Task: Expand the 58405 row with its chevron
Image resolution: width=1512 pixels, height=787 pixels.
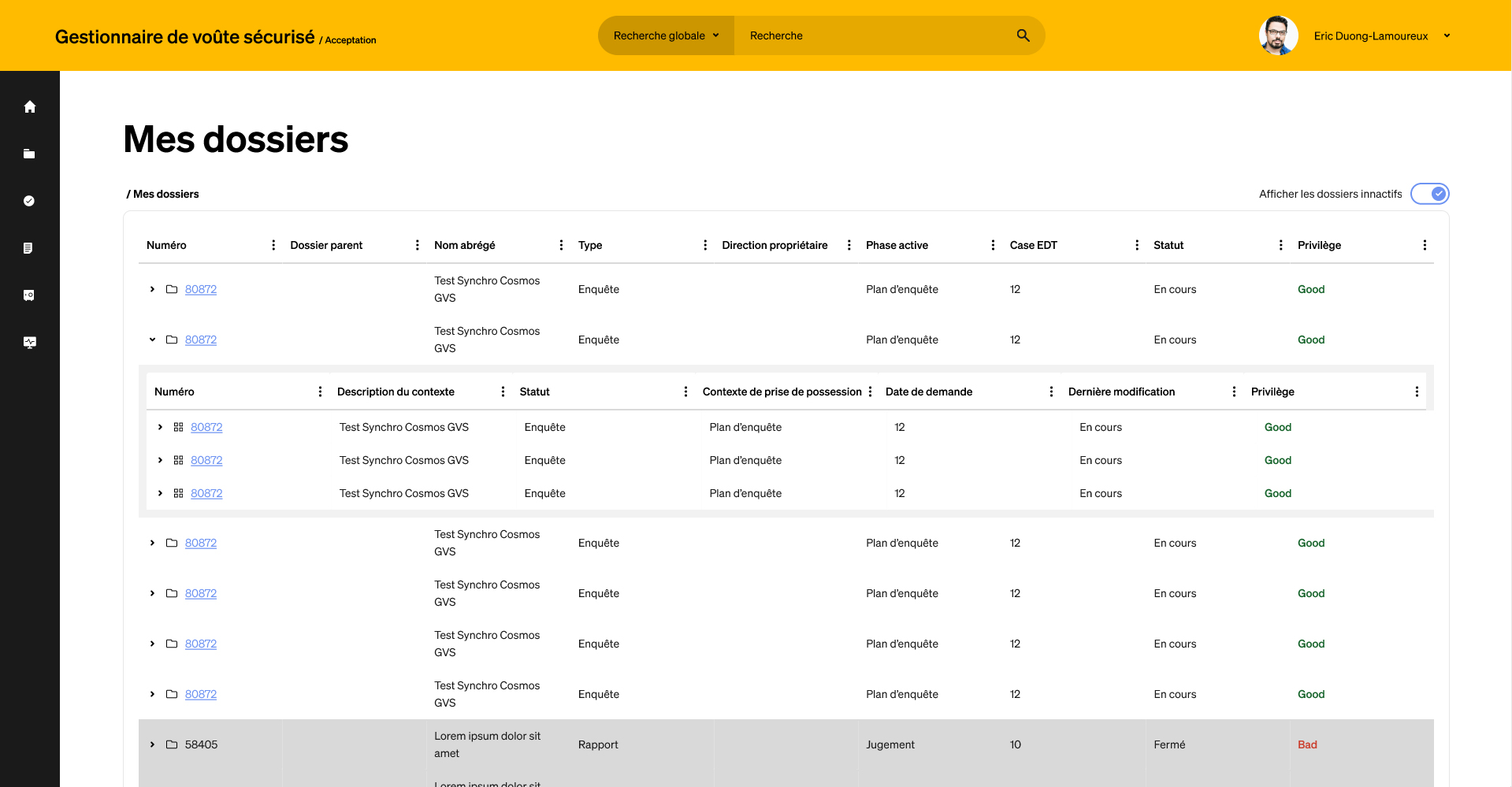Action: pyautogui.click(x=151, y=744)
